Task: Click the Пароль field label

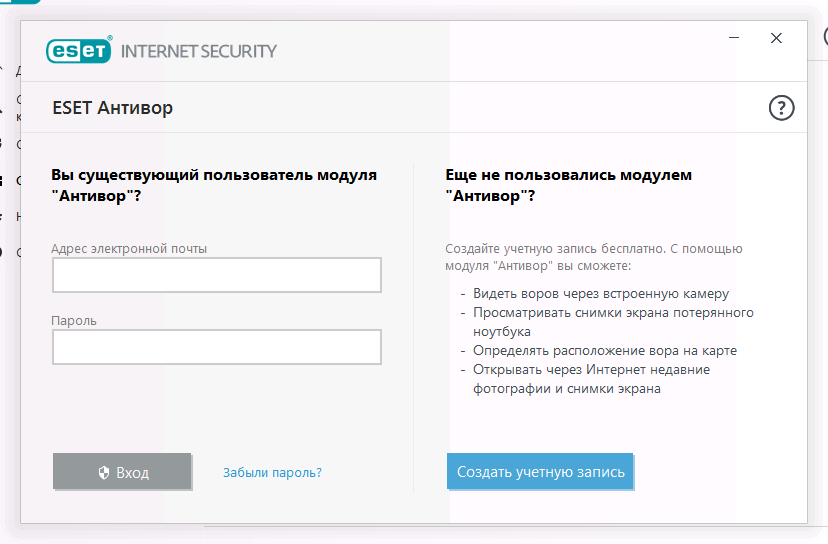Action: (74, 320)
